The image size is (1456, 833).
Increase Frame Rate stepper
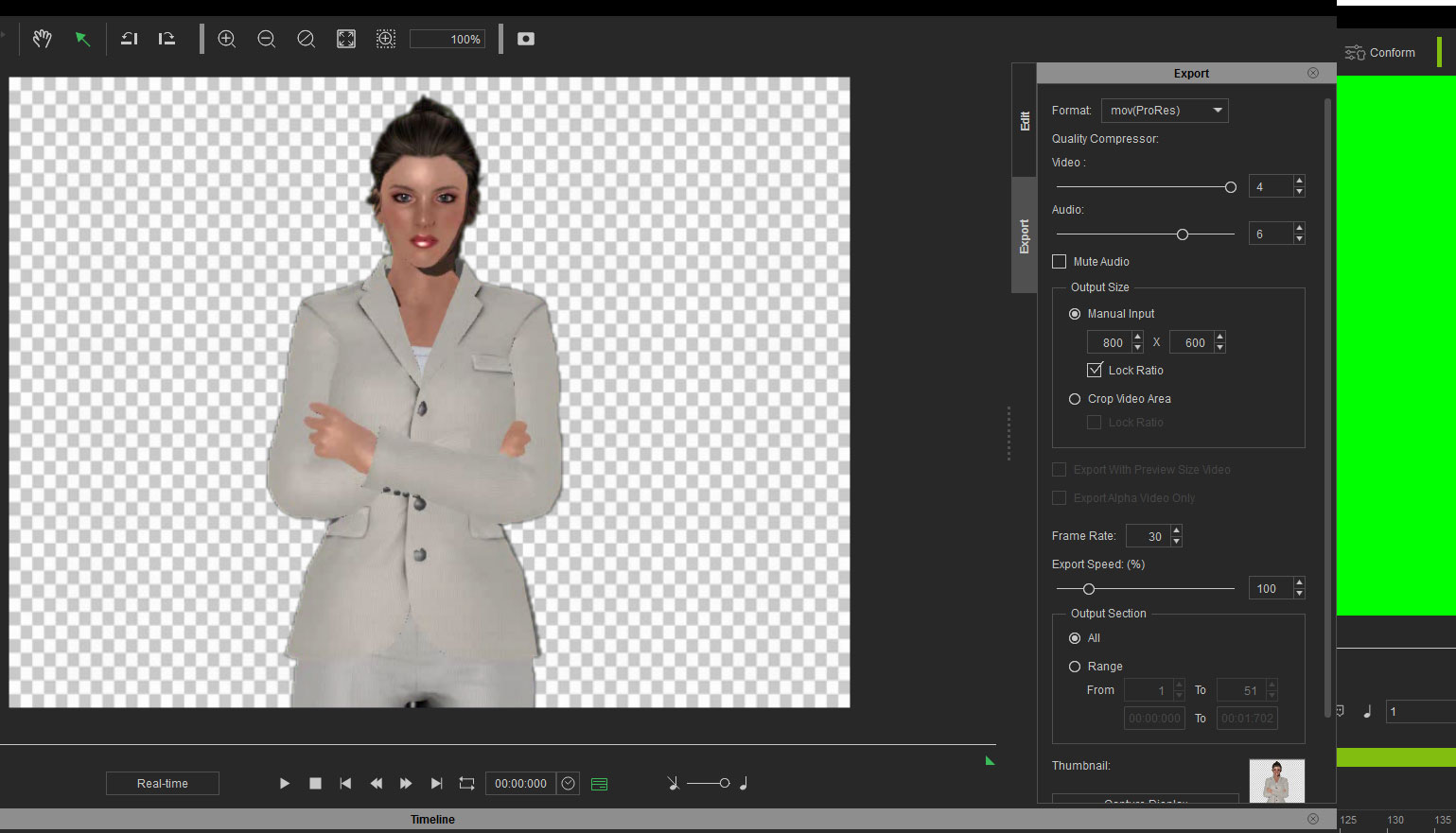tap(1176, 530)
